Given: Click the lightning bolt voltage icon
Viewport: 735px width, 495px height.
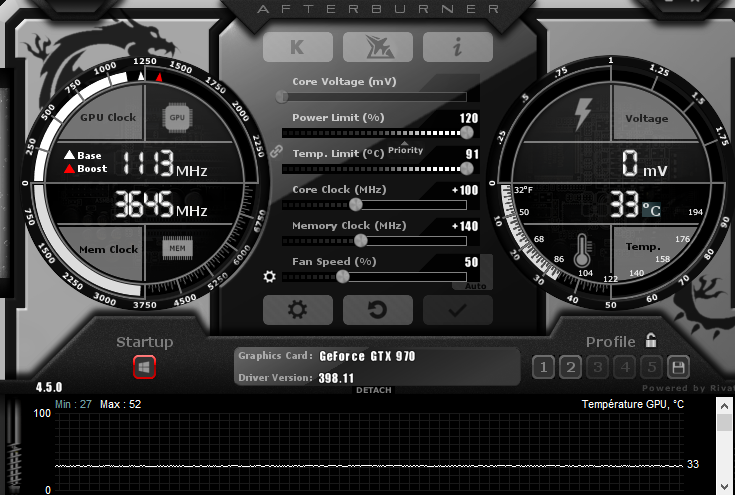Looking at the screenshot, I should click(x=583, y=114).
